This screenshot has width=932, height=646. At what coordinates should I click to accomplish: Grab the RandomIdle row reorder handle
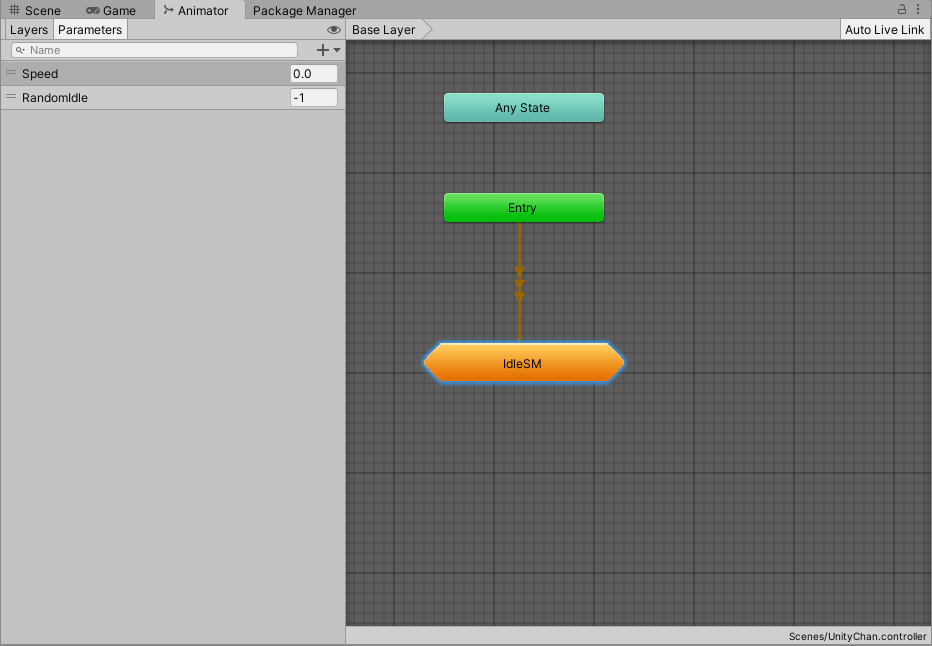(11, 96)
